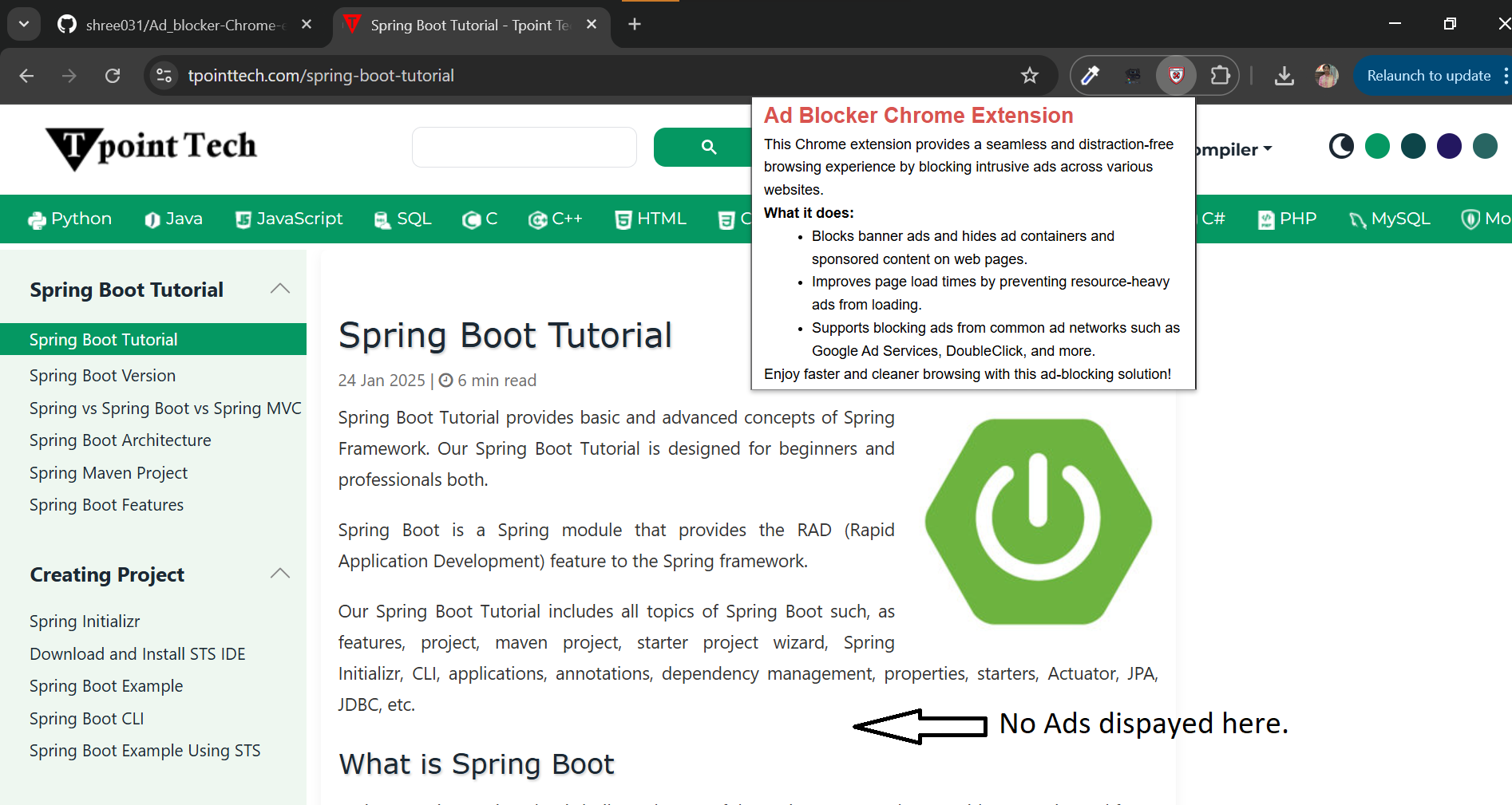Toggle dark mode with the moon icon

pyautogui.click(x=1341, y=146)
